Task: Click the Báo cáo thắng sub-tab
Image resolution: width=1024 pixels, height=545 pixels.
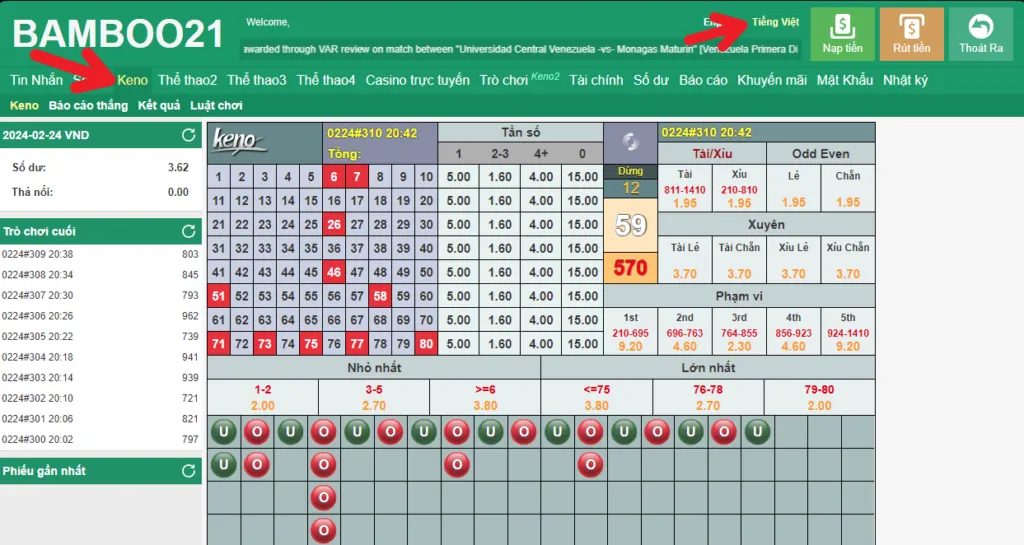Action: click(88, 105)
